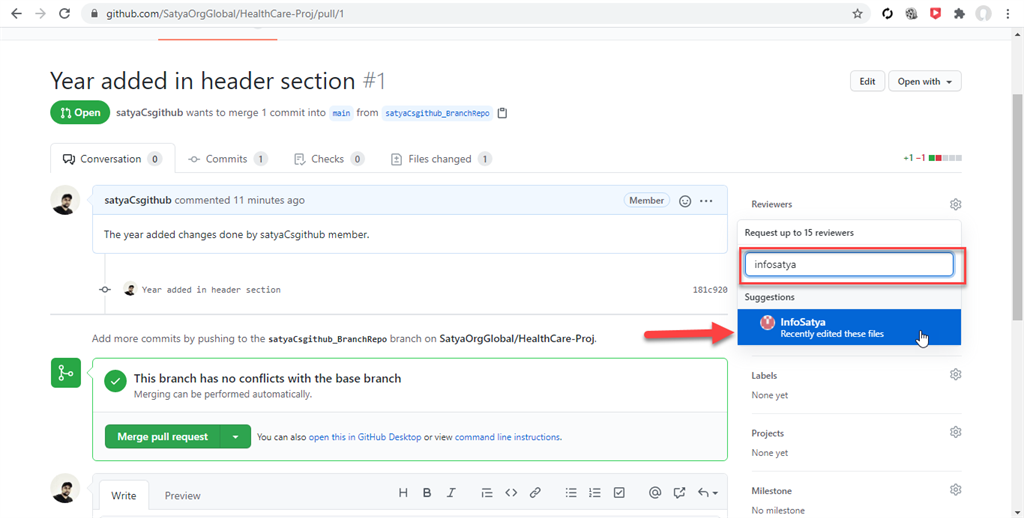Open saved replies dropdown in editor
The height and width of the screenshot is (518, 1024).
(707, 493)
